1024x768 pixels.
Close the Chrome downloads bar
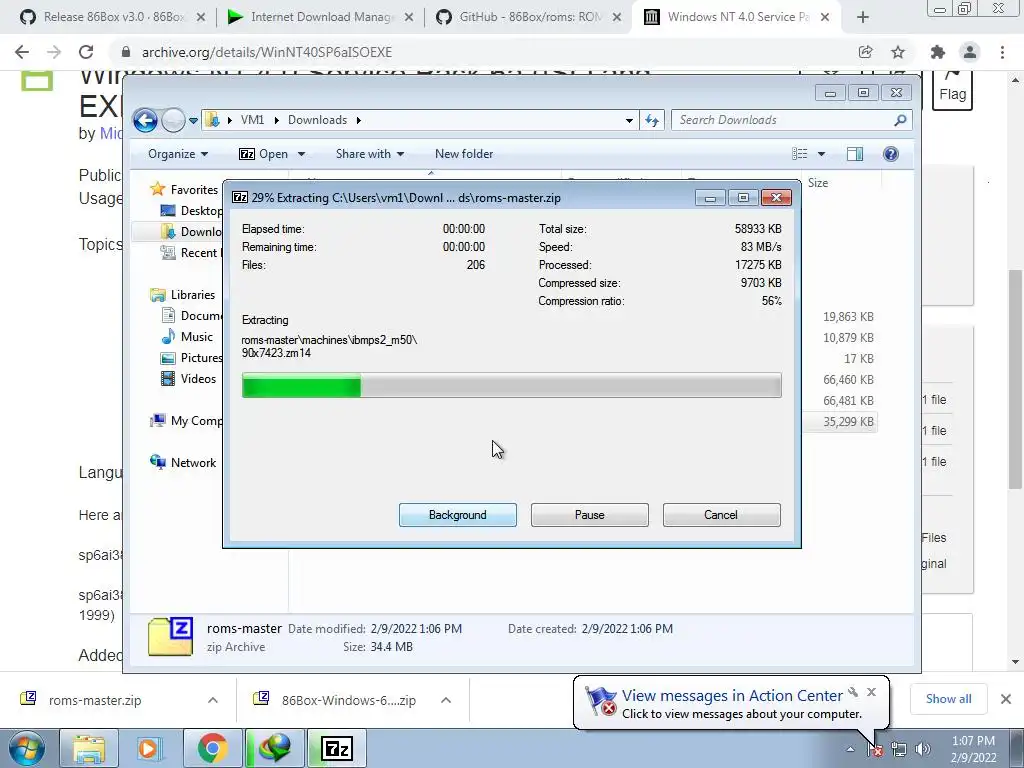coord(1006,699)
